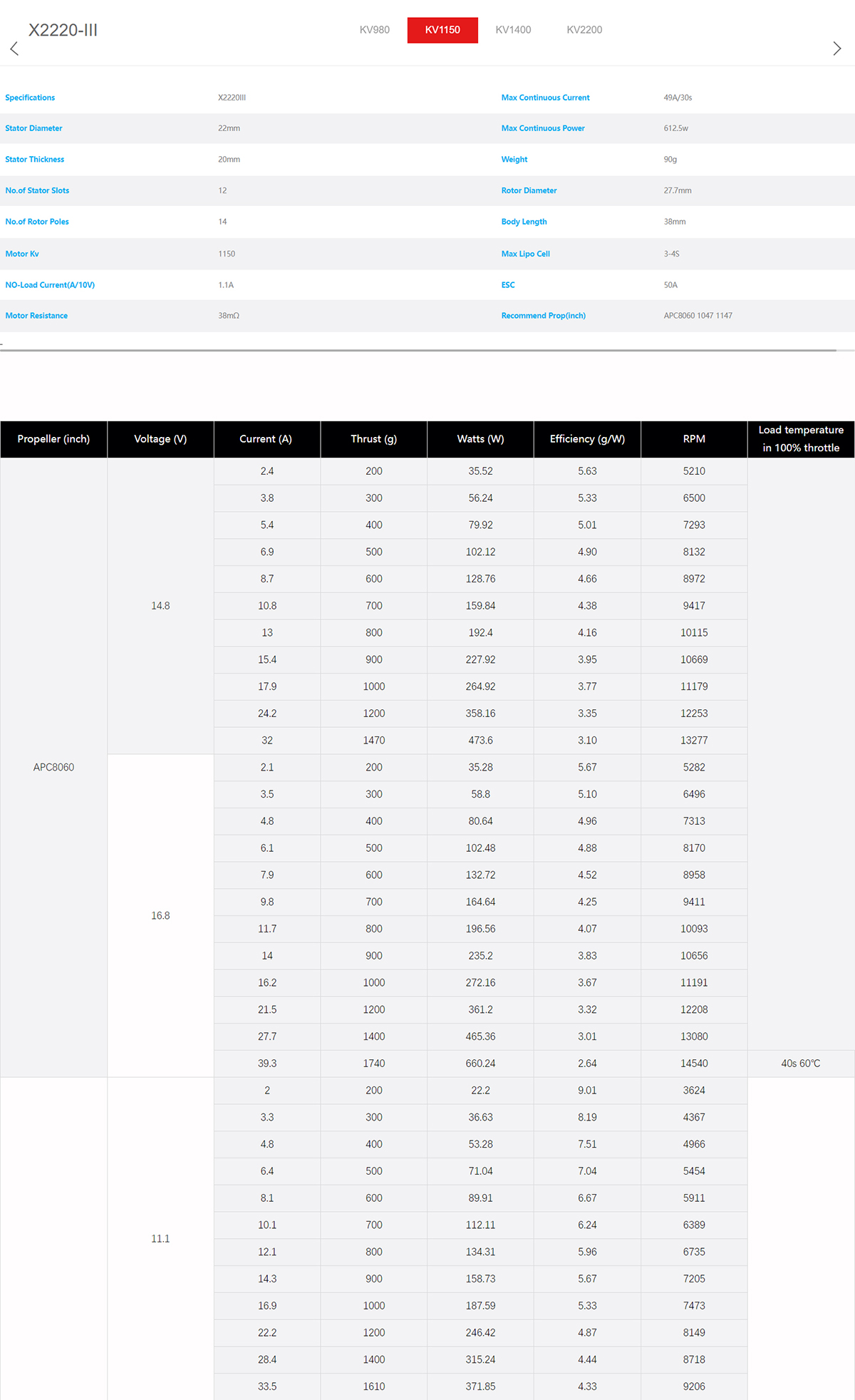Switch to the KV980 tab
Screen dimensions: 855x1400
tap(374, 30)
